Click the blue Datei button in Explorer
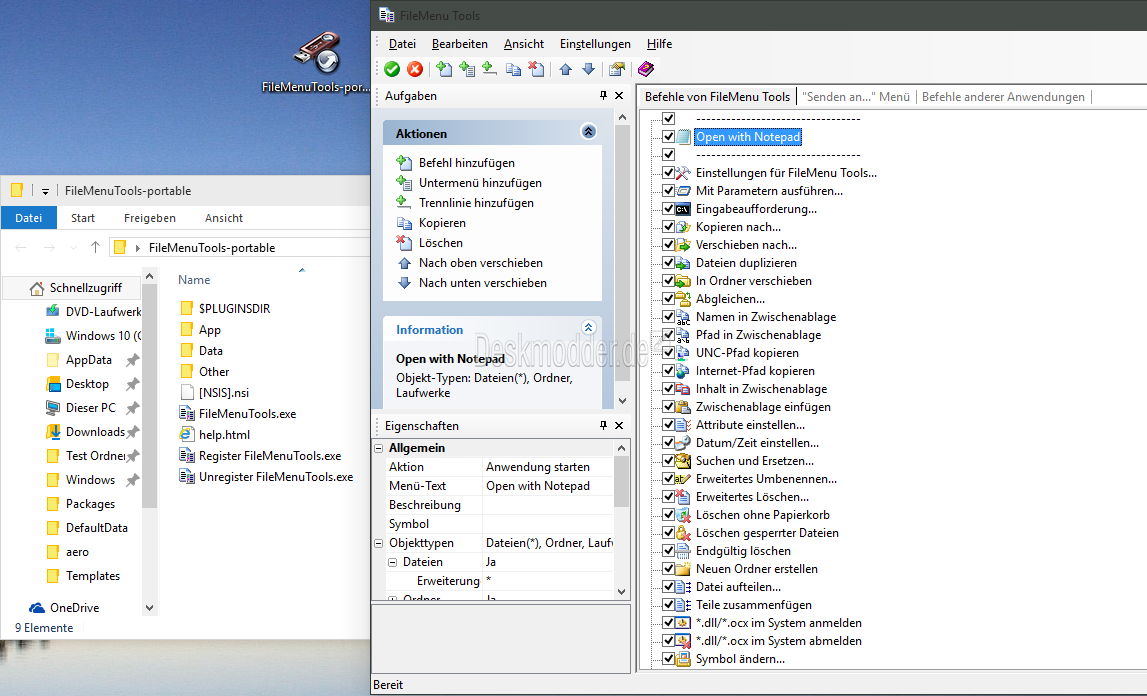 pyautogui.click(x=29, y=218)
